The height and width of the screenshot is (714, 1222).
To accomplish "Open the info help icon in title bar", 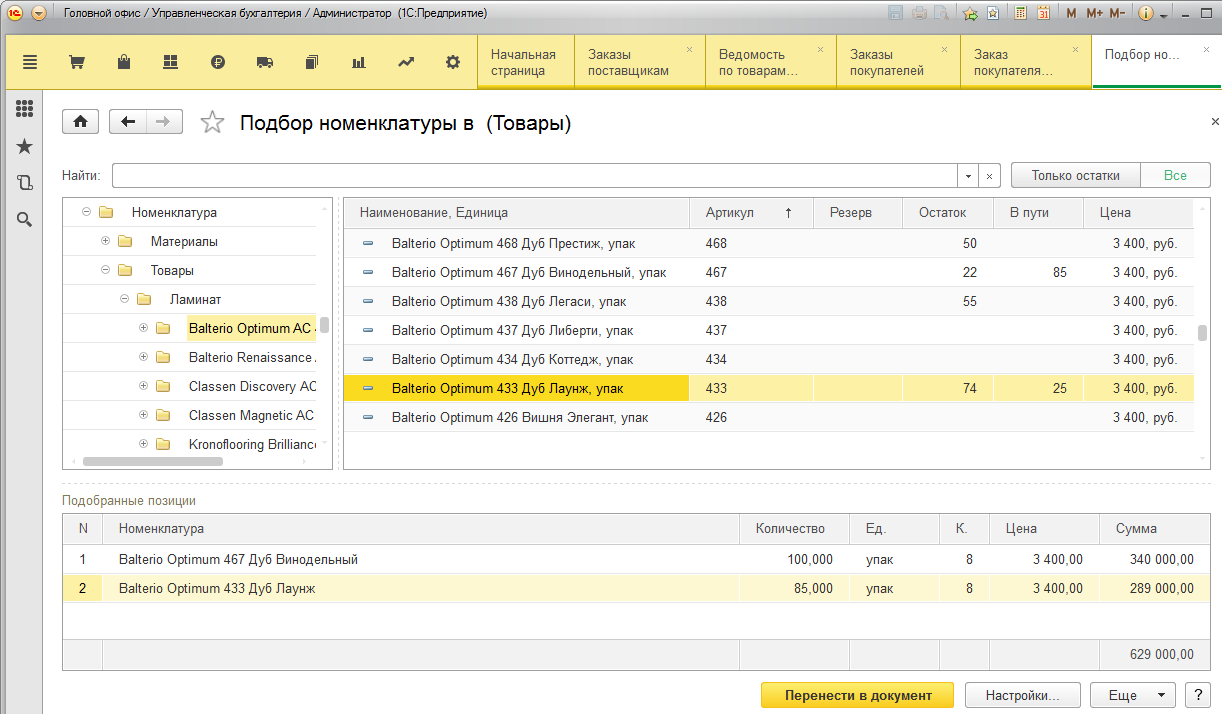I will click(1146, 14).
